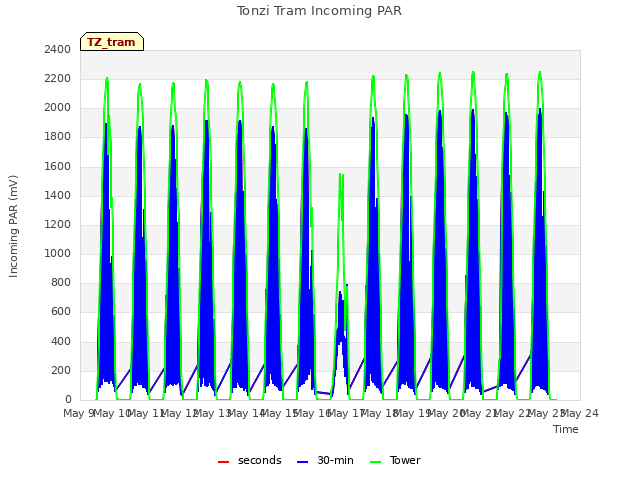Click the 0 y-axis tick label

pyautogui.click(x=68, y=400)
